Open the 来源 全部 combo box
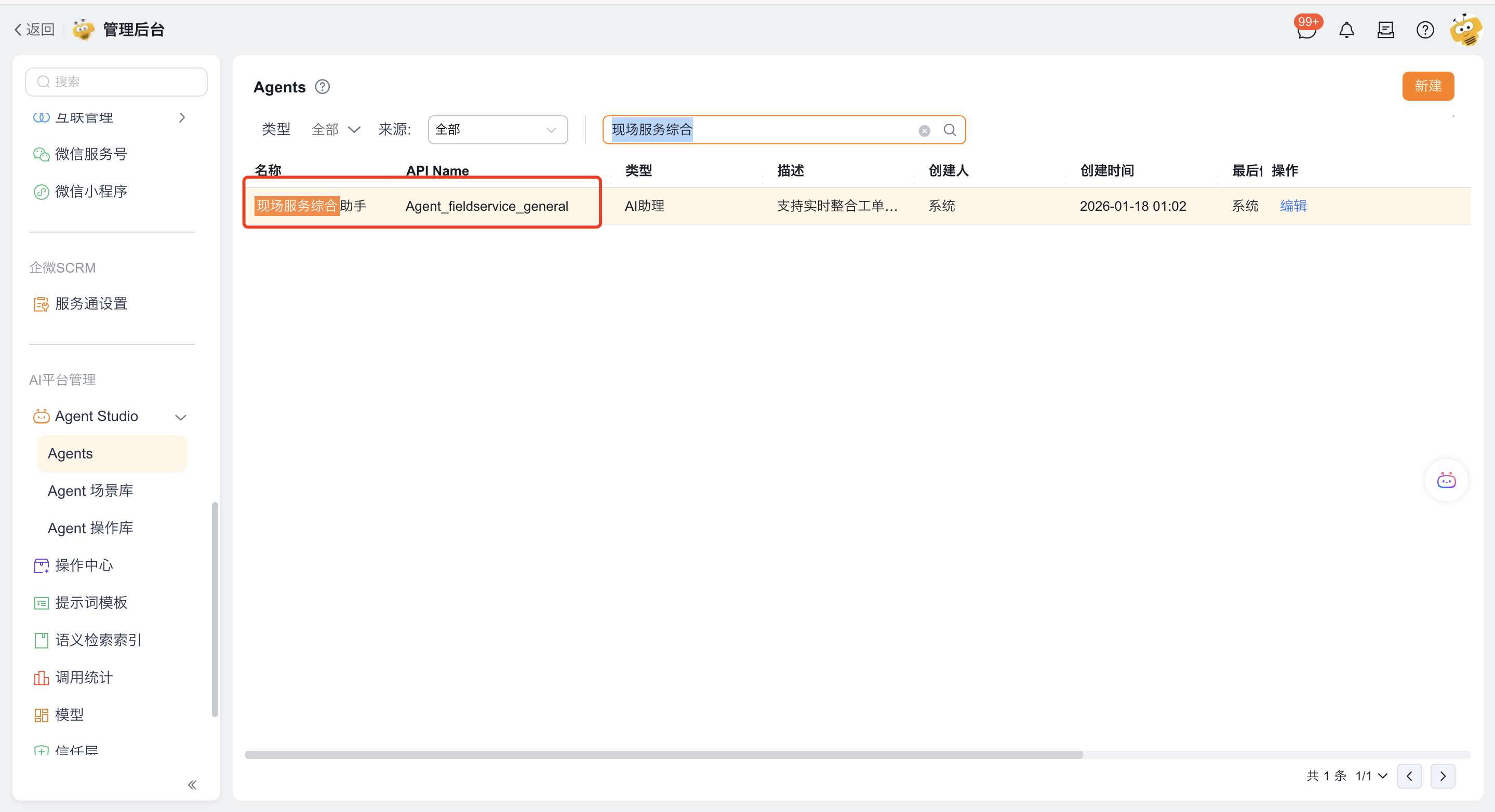 click(x=497, y=129)
